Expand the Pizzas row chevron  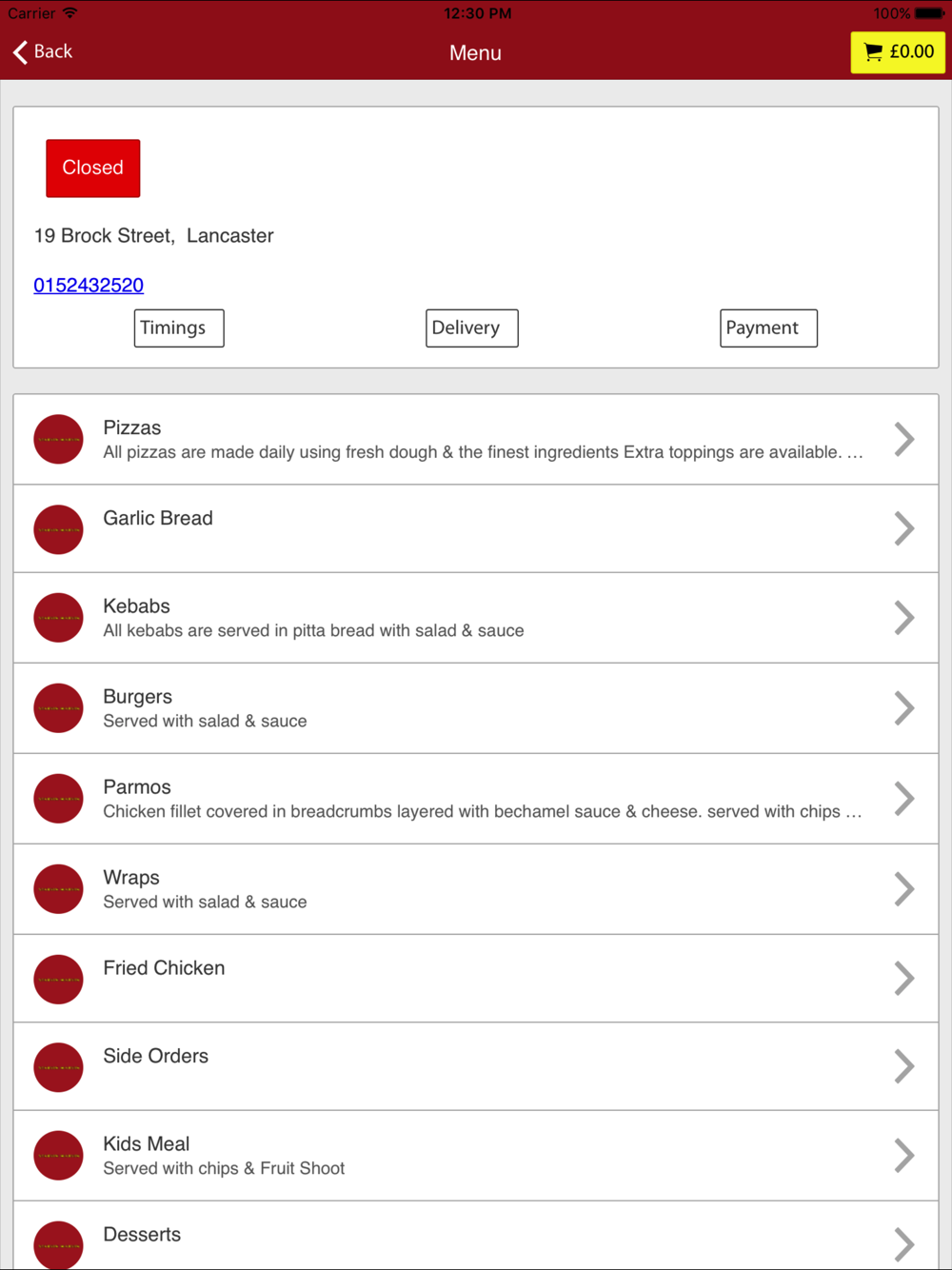[x=904, y=439]
